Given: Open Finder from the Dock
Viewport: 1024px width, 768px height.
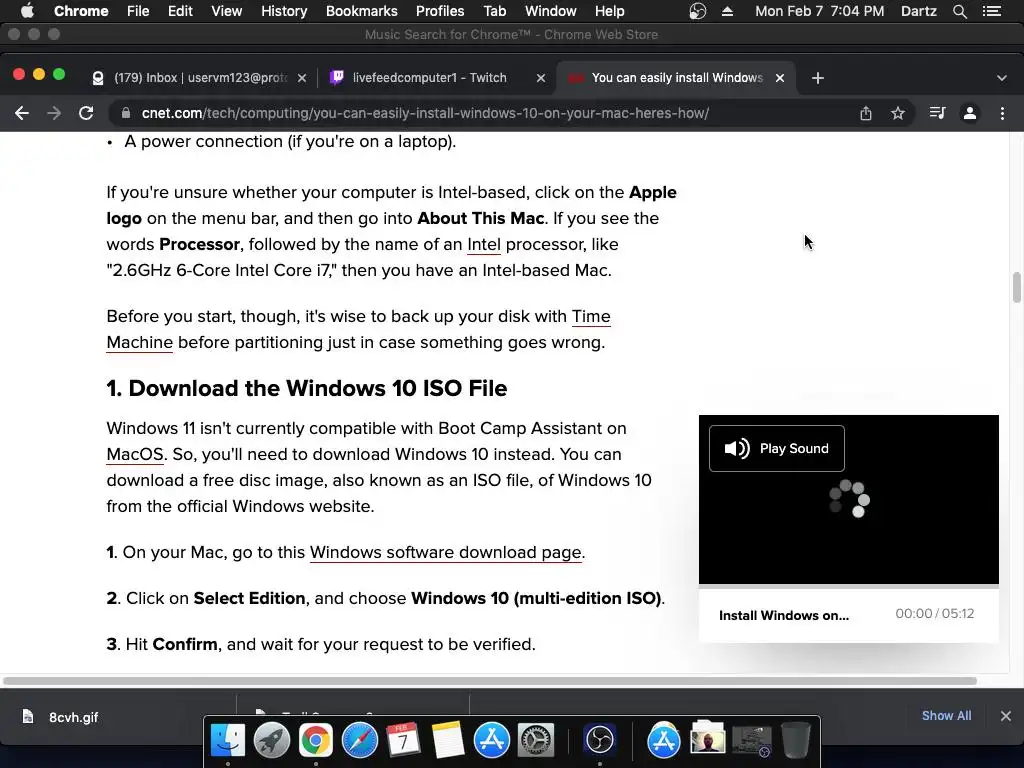Looking at the screenshot, I should [227, 740].
